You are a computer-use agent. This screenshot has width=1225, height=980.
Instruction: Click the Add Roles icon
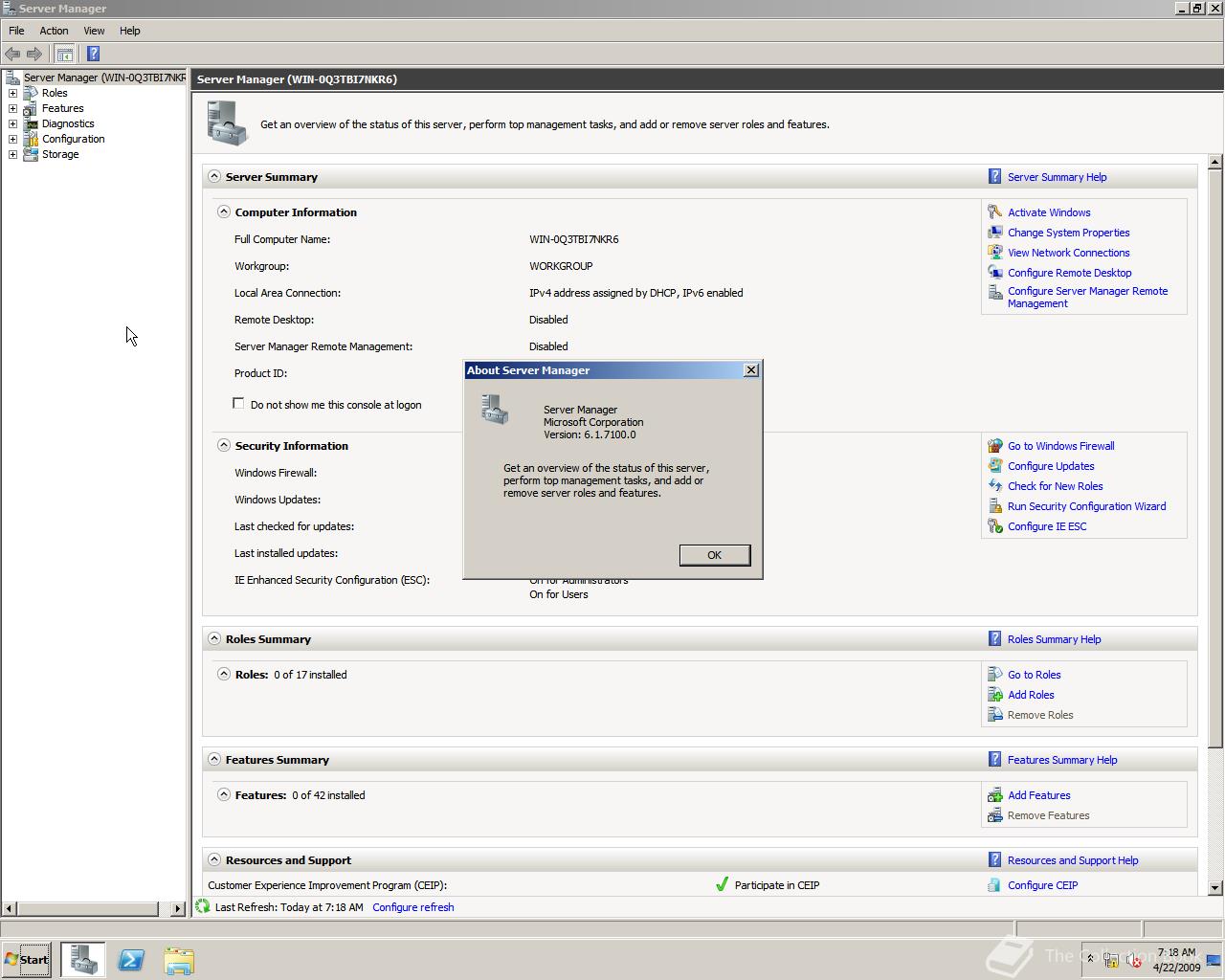coord(994,695)
